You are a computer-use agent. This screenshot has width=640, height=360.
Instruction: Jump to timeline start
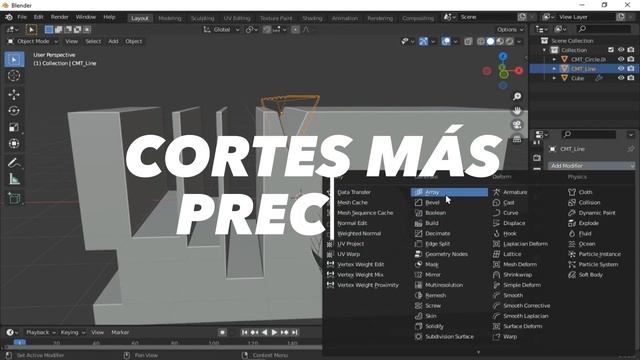click(x=244, y=333)
